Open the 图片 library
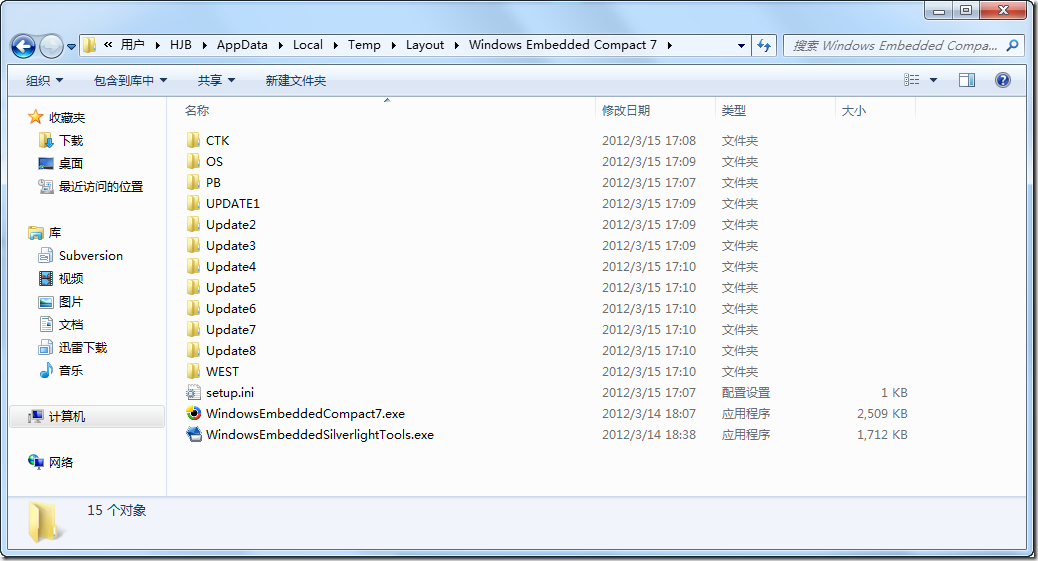The width and height of the screenshot is (1038, 561). 71,301
